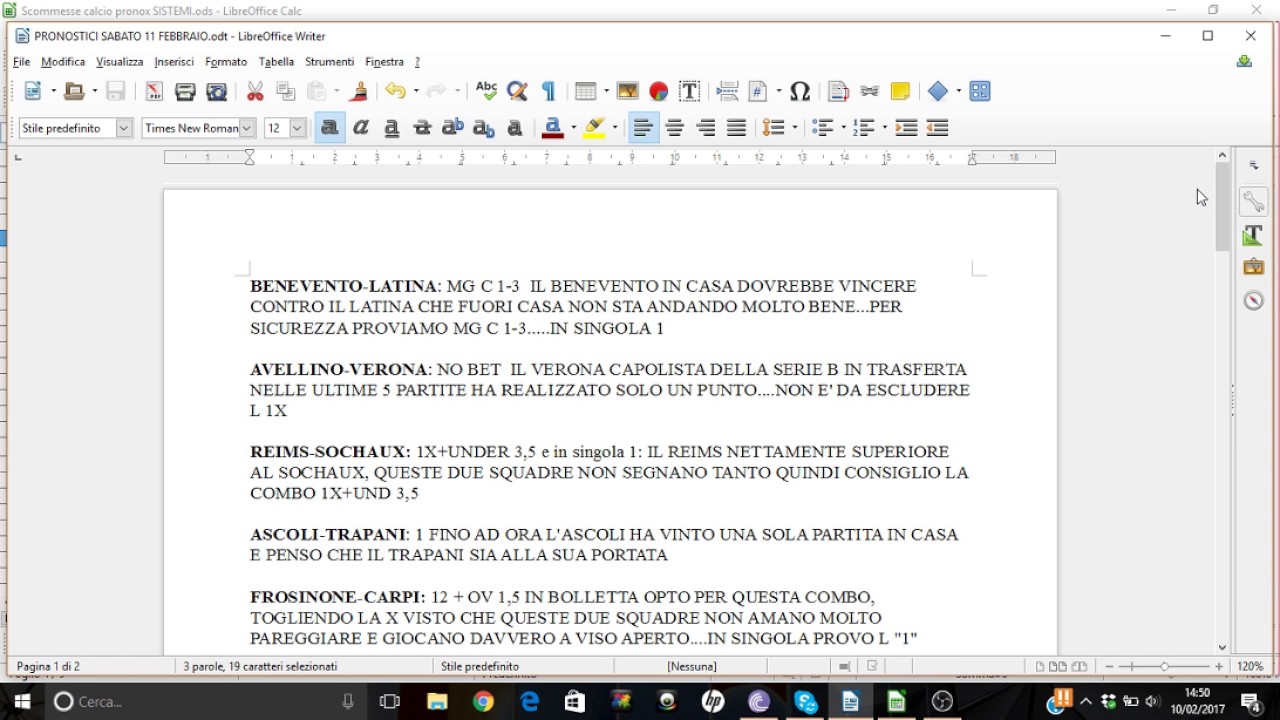Click the 120% zoom level
Screen dimensions: 1280x720
coord(1250,666)
